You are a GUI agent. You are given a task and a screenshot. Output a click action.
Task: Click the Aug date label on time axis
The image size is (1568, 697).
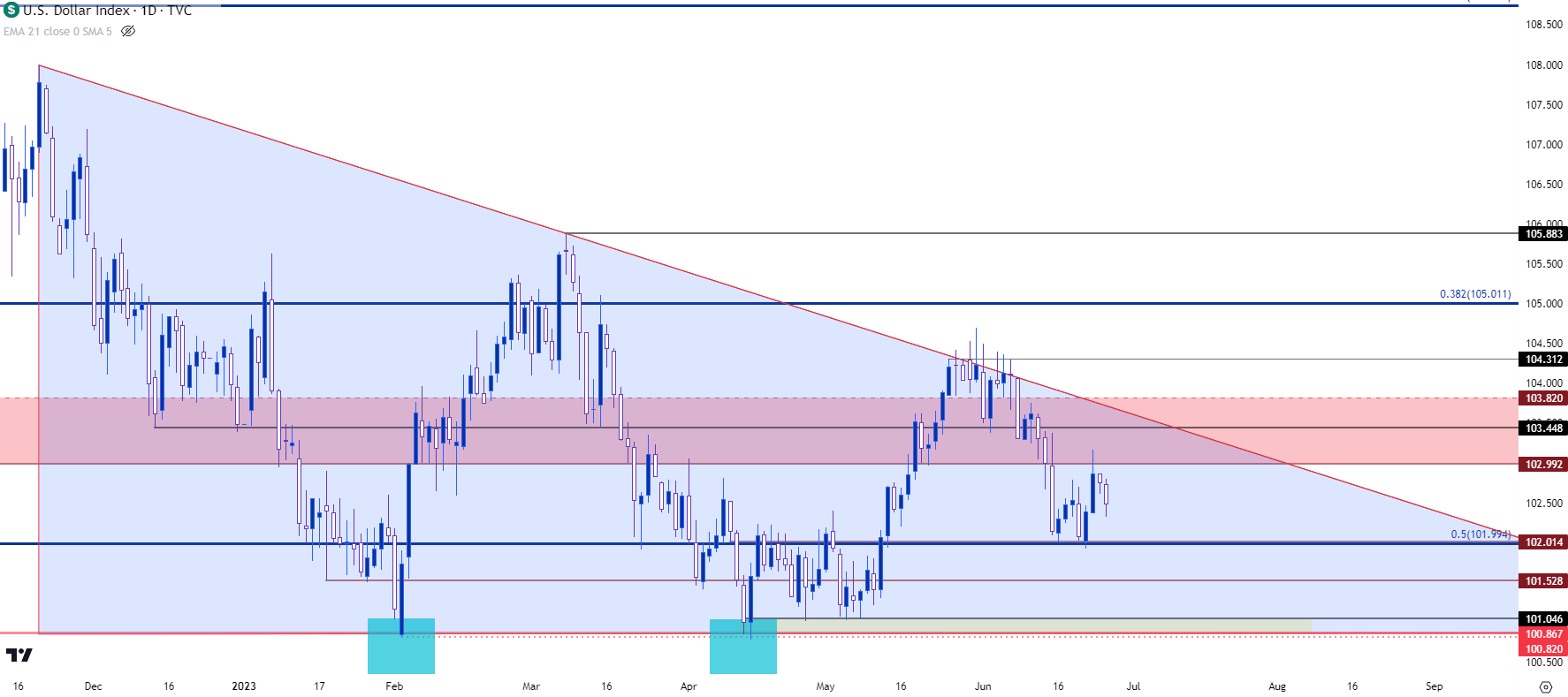pyautogui.click(x=1277, y=686)
